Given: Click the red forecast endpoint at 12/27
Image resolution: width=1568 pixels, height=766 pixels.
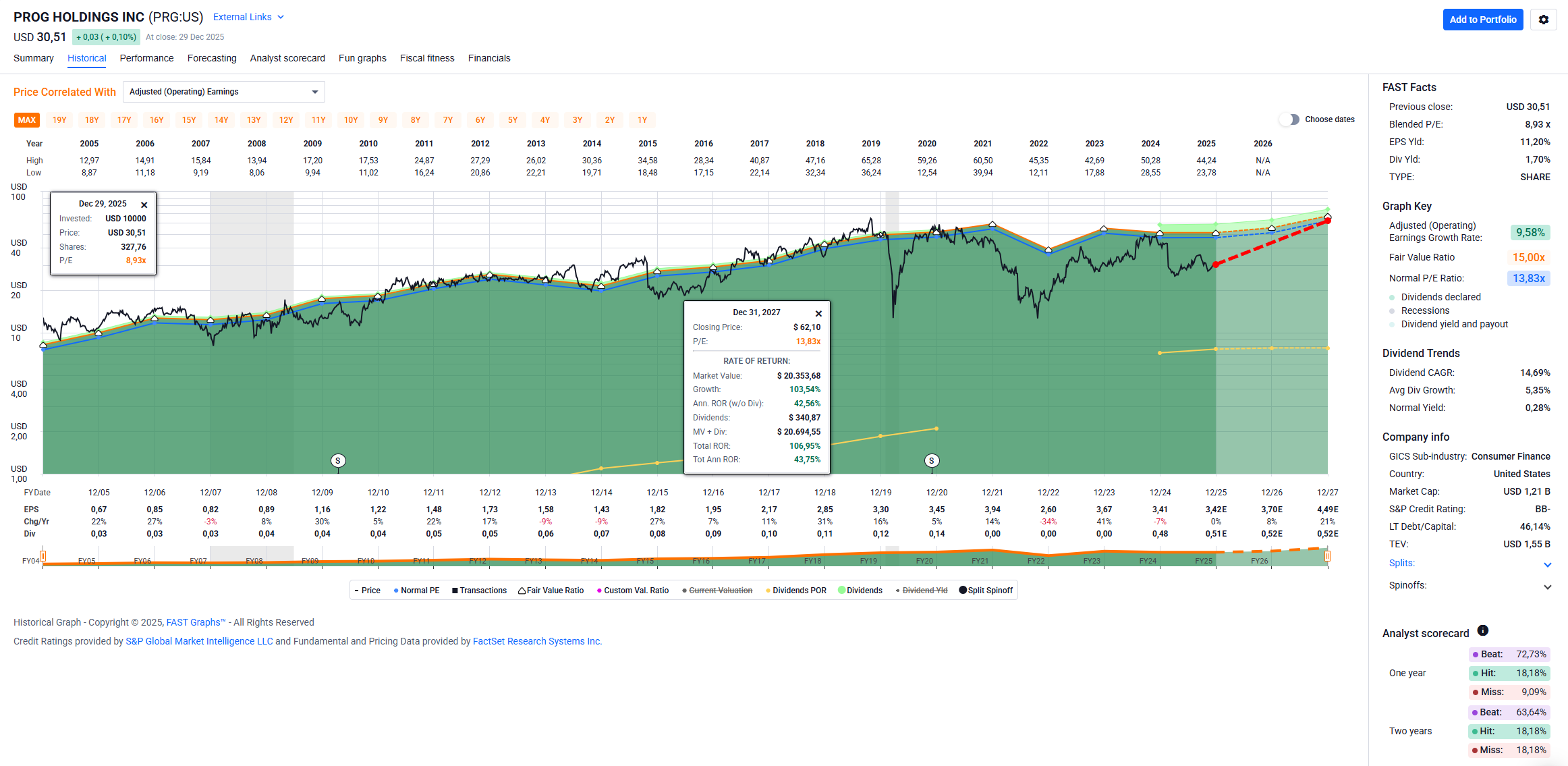Looking at the screenshot, I should (1327, 220).
